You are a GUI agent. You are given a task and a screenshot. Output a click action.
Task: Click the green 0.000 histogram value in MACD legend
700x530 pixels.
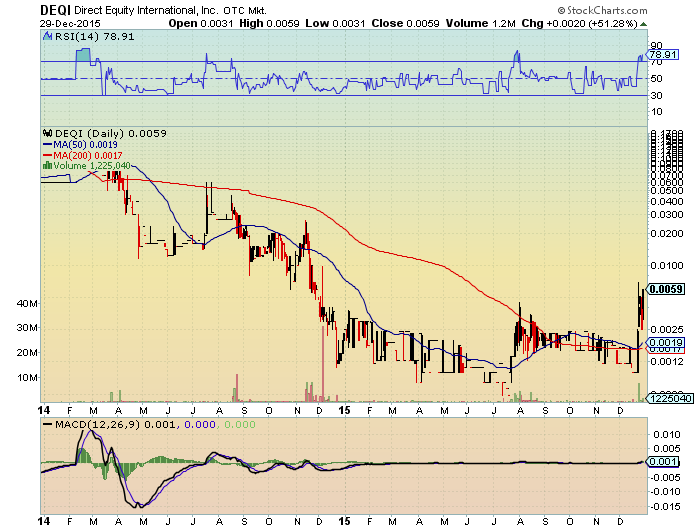click(239, 425)
